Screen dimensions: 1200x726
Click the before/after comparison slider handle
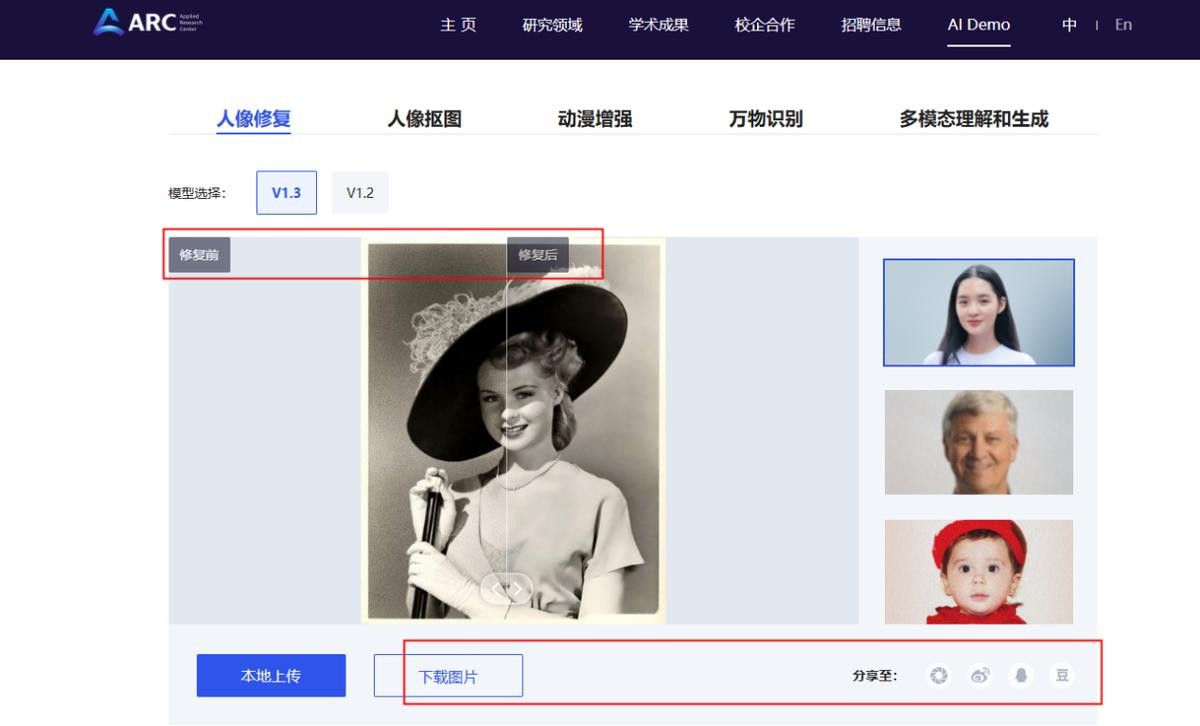(x=507, y=589)
